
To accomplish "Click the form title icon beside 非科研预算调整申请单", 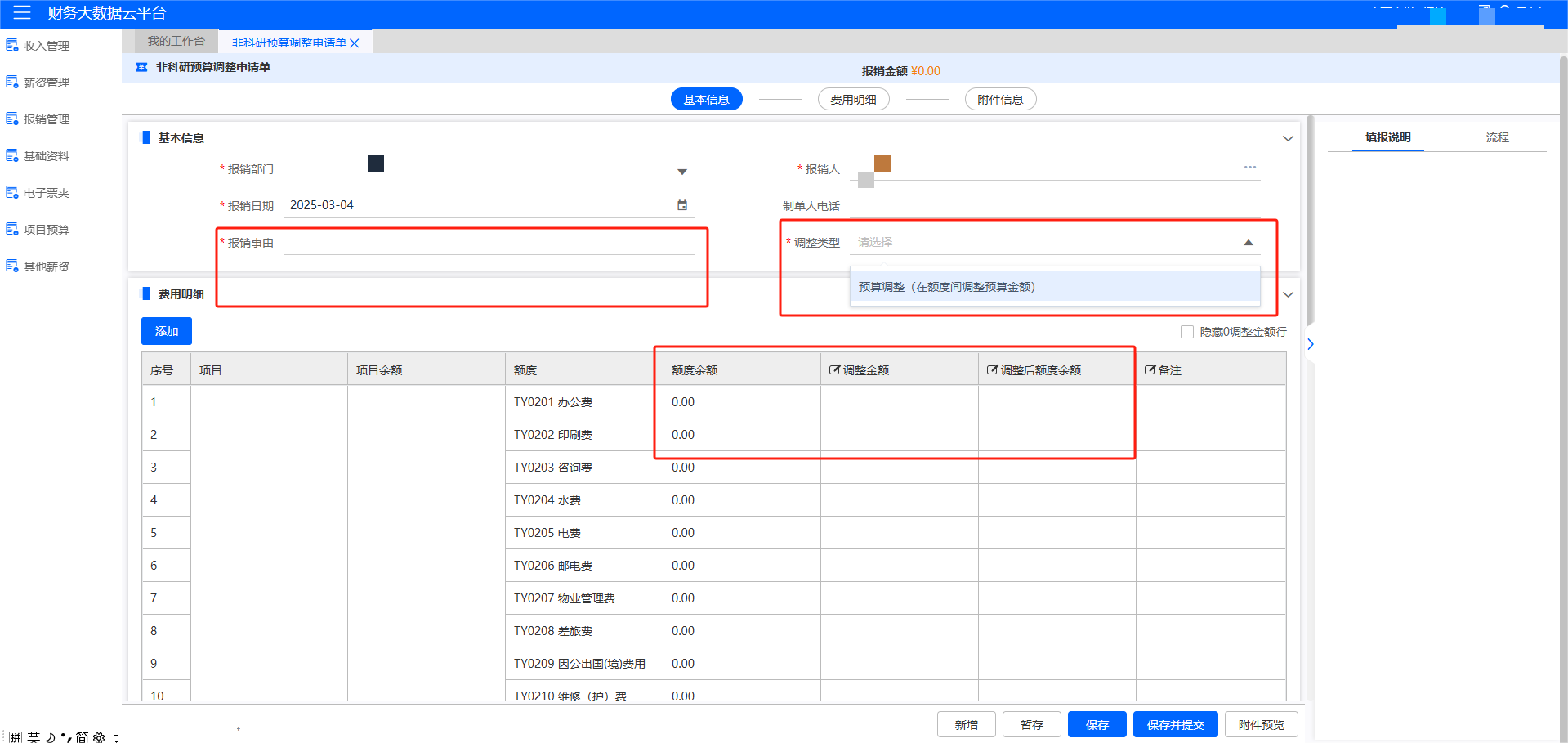I will point(141,67).
